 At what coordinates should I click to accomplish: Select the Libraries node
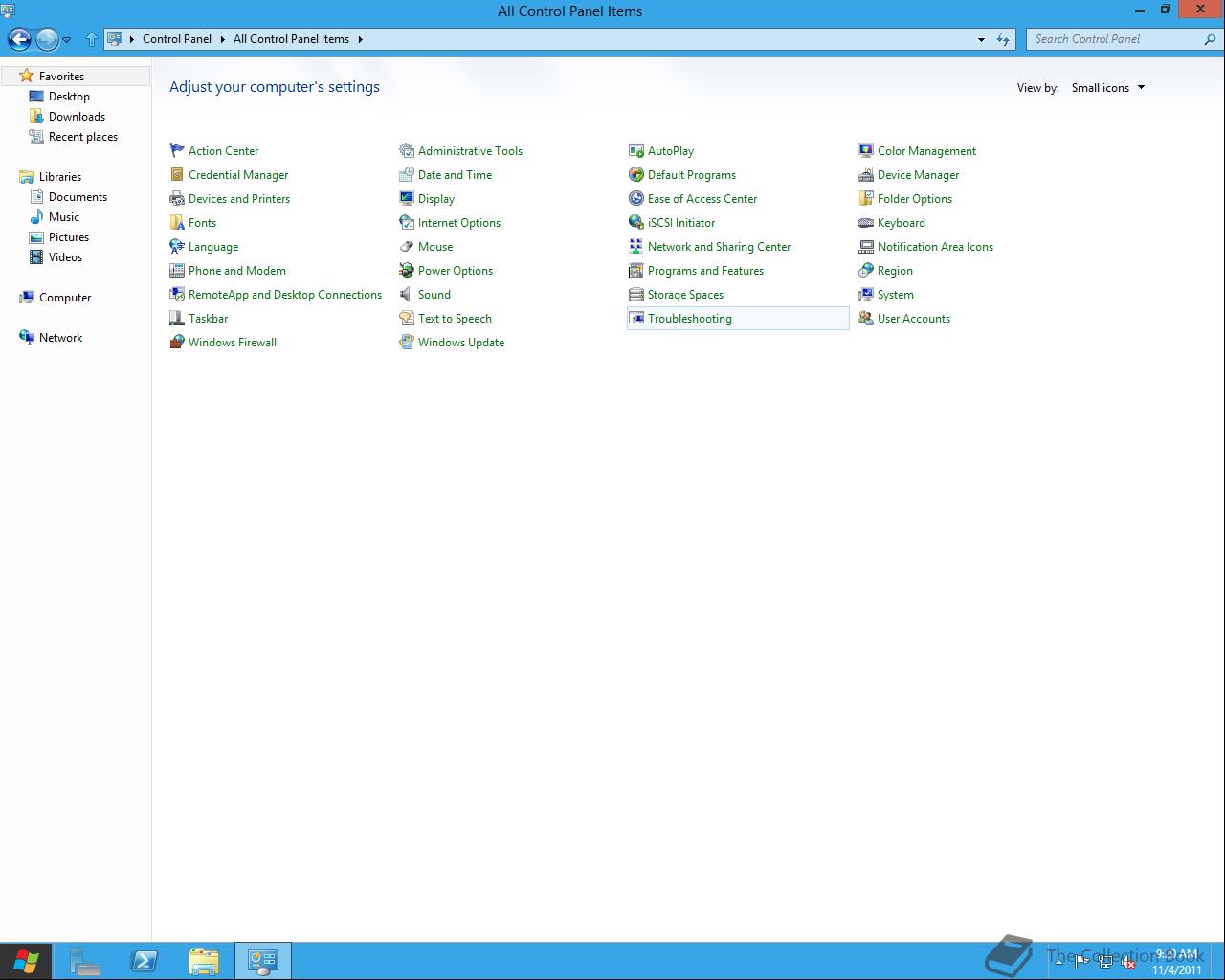(59, 176)
